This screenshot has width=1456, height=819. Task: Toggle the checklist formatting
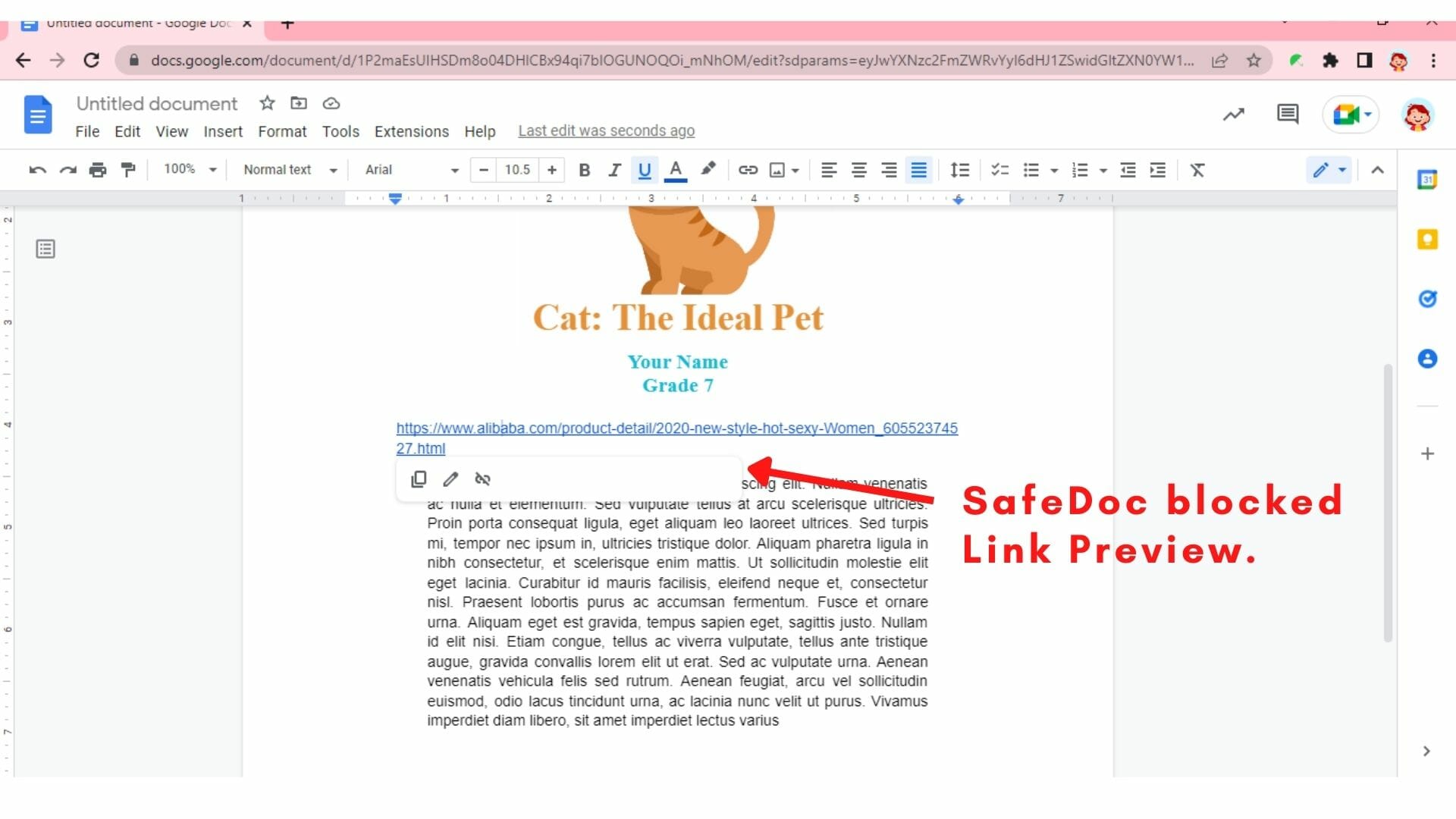(1000, 170)
